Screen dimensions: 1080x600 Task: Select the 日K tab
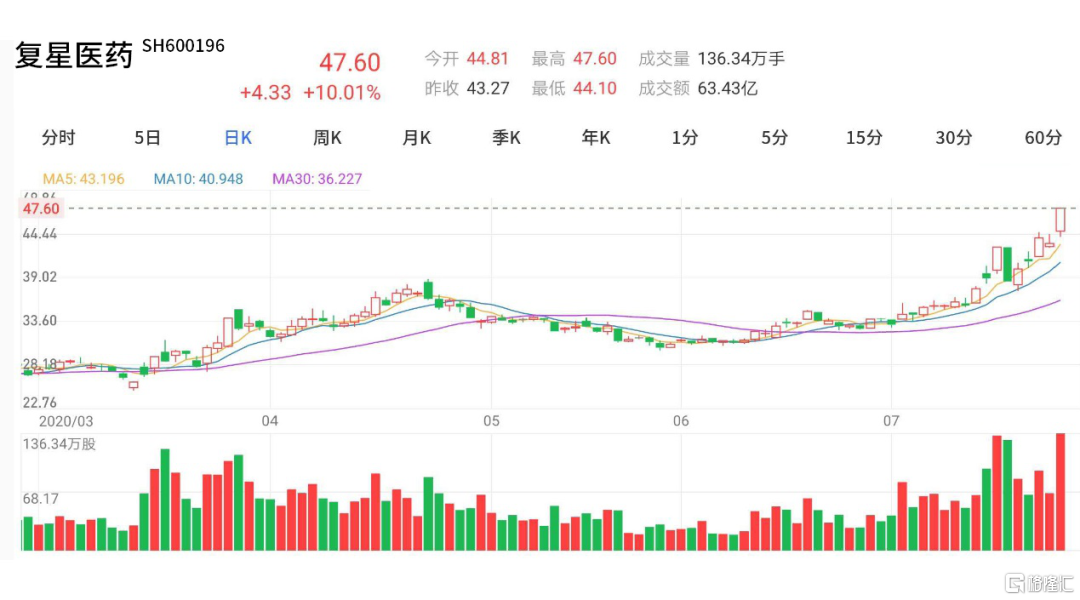pos(238,138)
